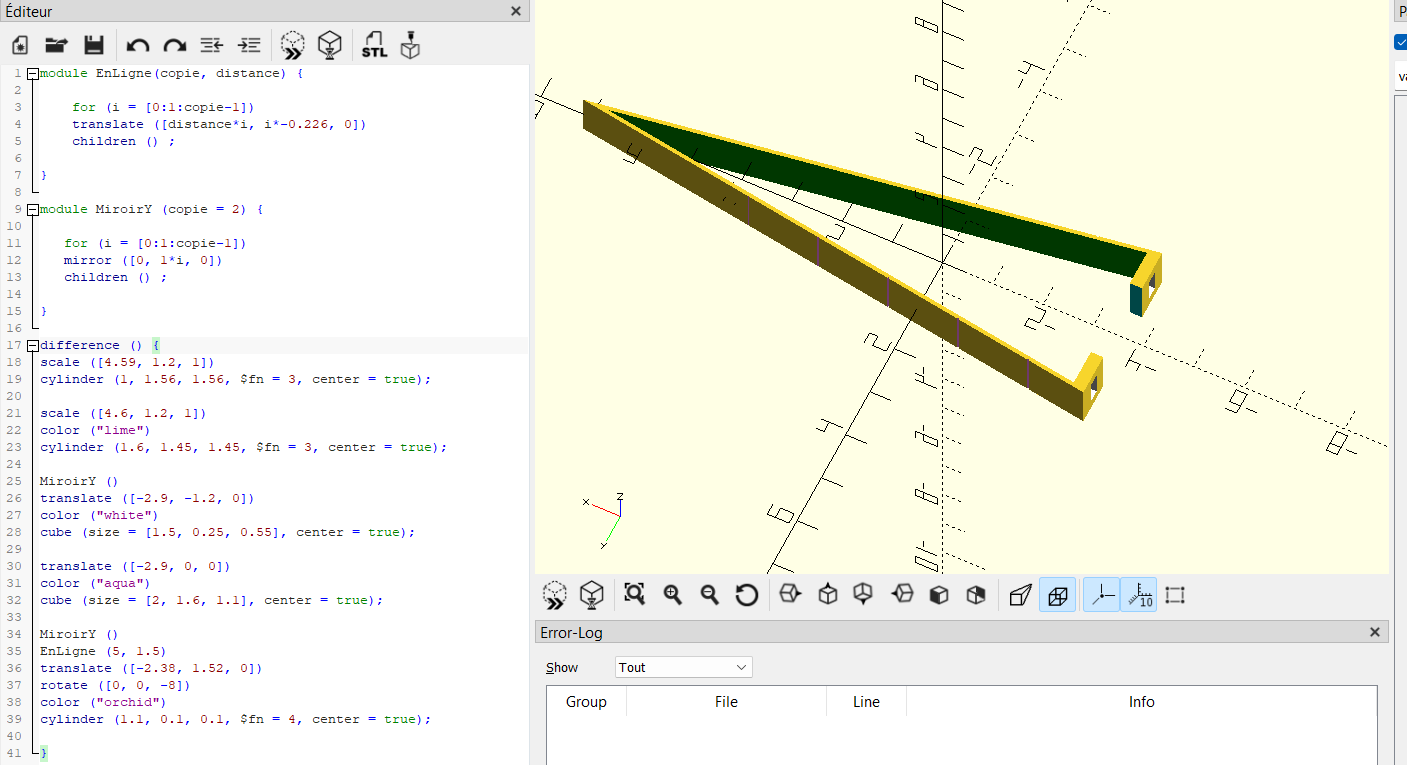Close the Éditeur panel

[x=516, y=11]
